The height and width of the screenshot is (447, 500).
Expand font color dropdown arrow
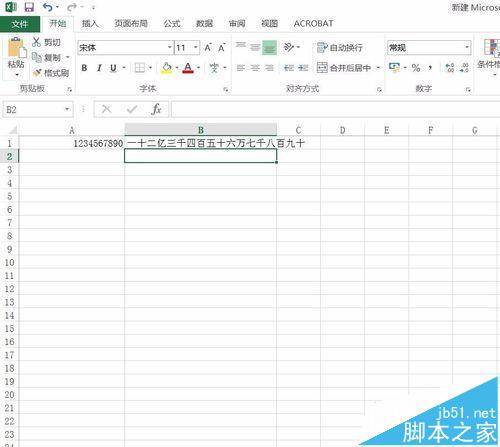(199, 68)
